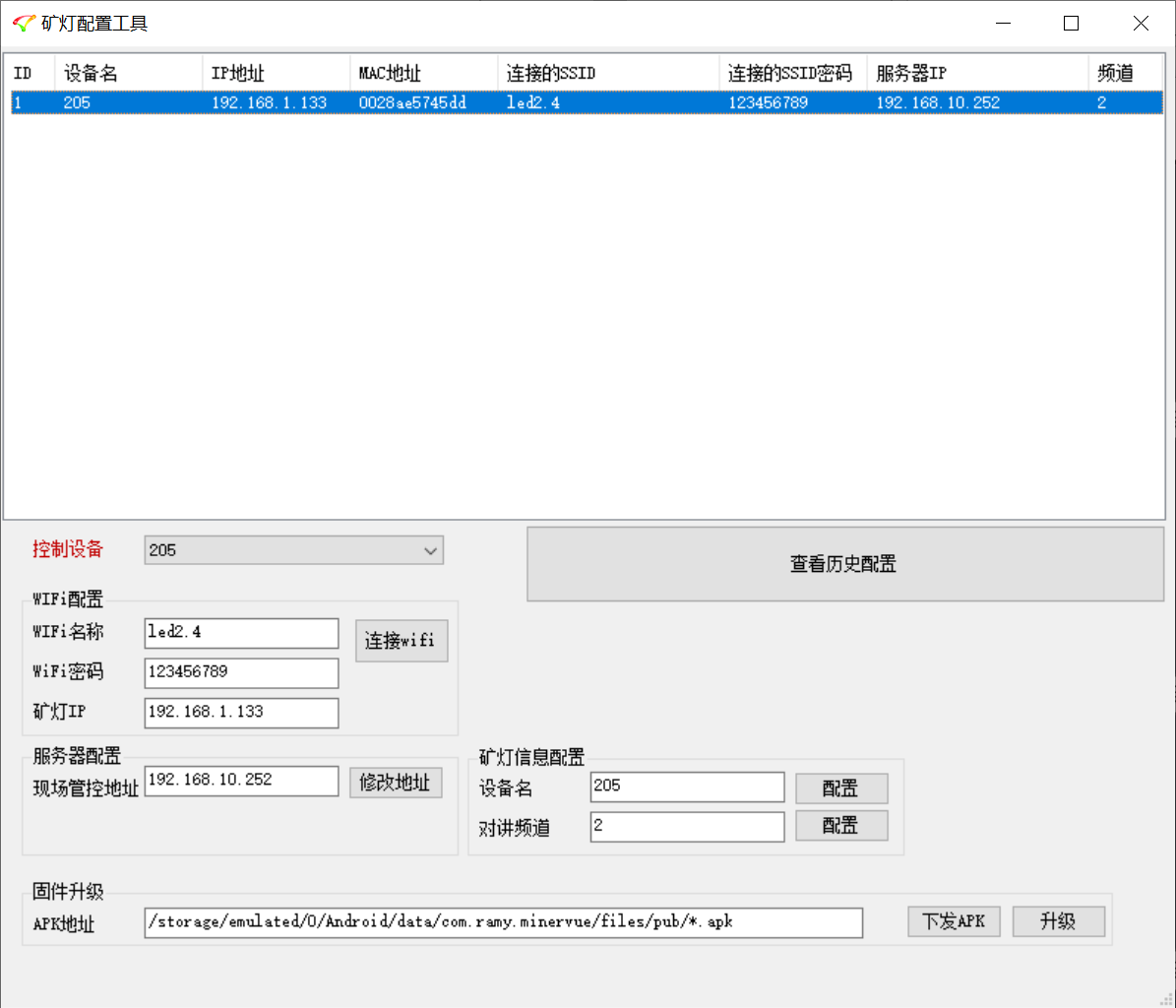Click the APK地址 path field

pyautogui.click(x=503, y=922)
